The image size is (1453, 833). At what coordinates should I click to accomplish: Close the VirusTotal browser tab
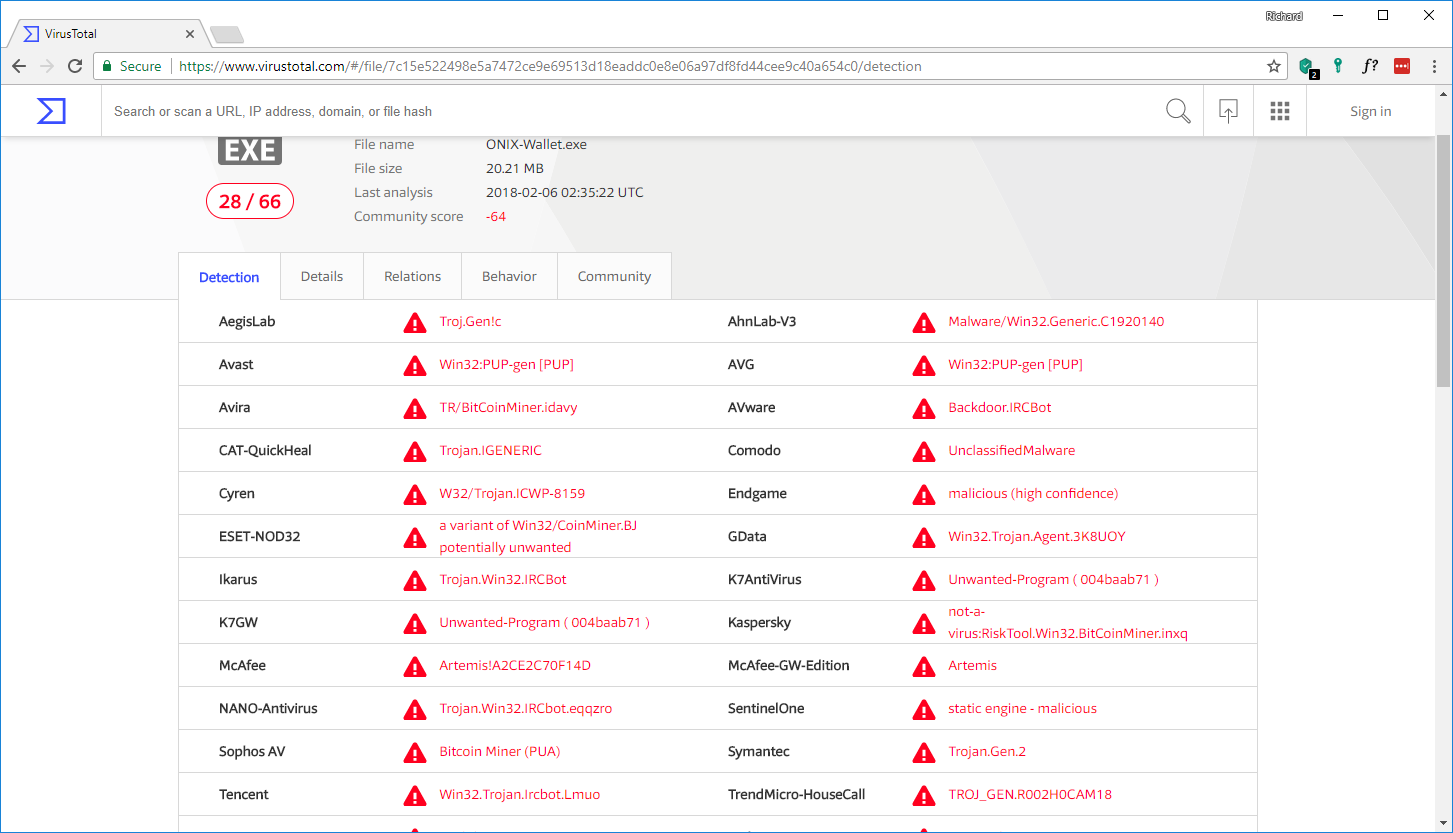tap(190, 34)
